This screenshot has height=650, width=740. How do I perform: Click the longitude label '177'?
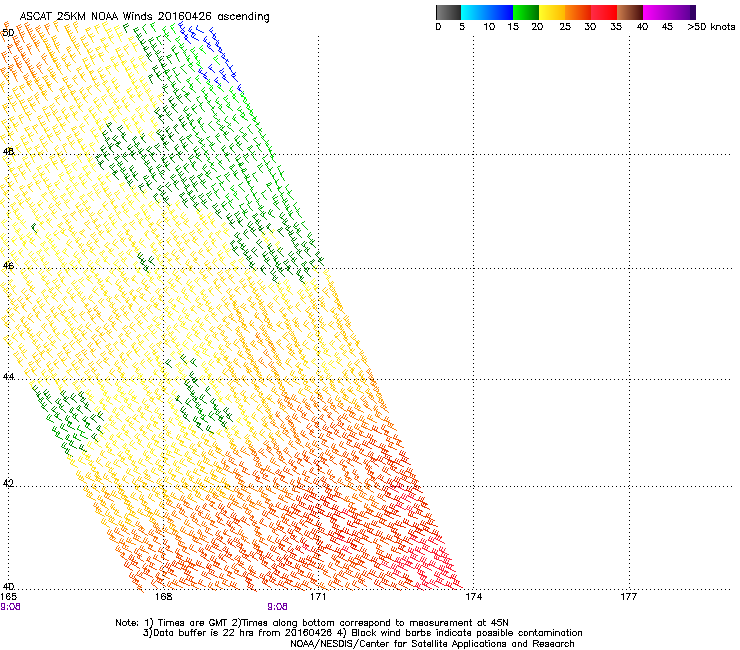coord(628,597)
